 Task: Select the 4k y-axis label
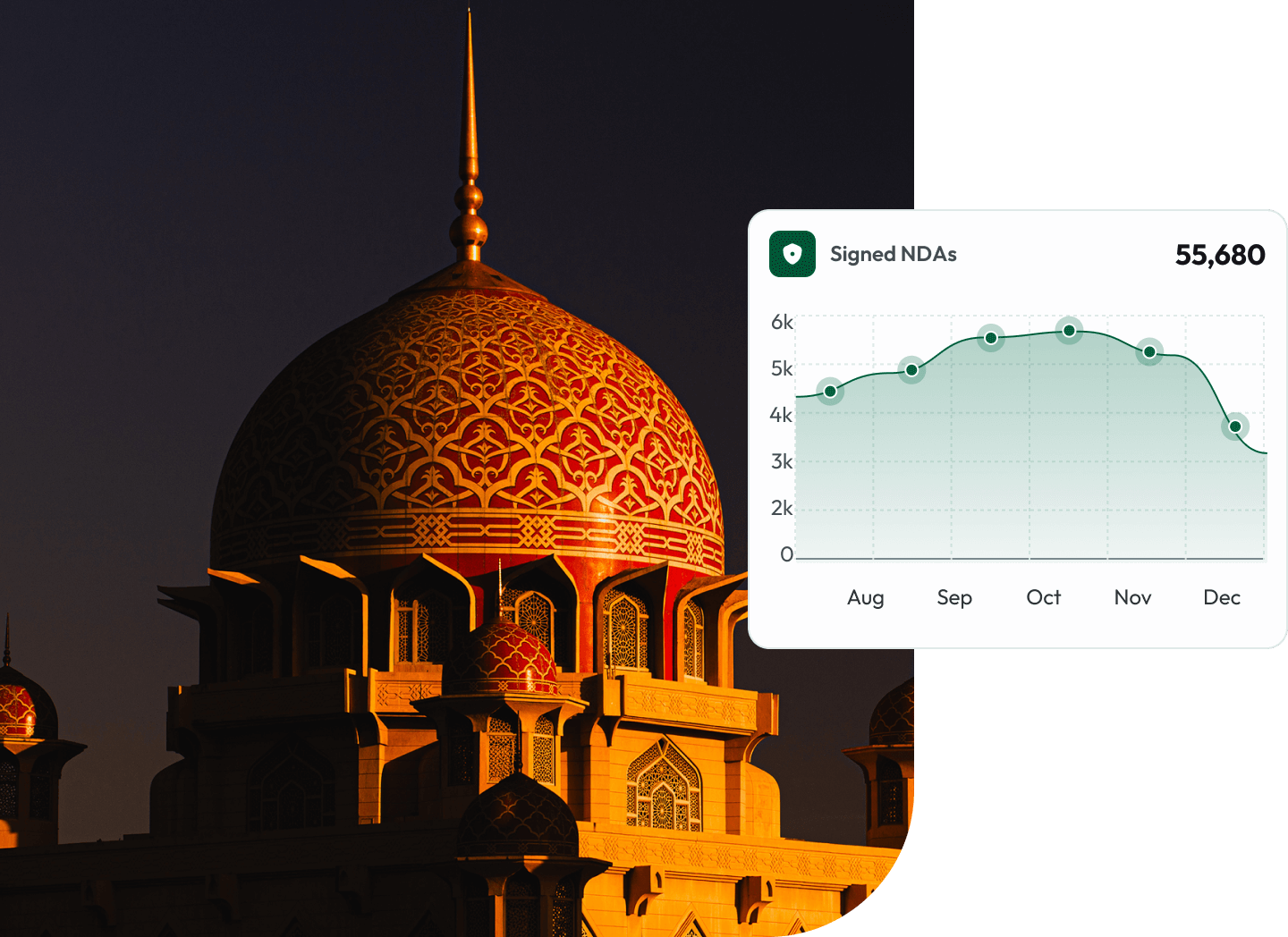pyautogui.click(x=781, y=415)
